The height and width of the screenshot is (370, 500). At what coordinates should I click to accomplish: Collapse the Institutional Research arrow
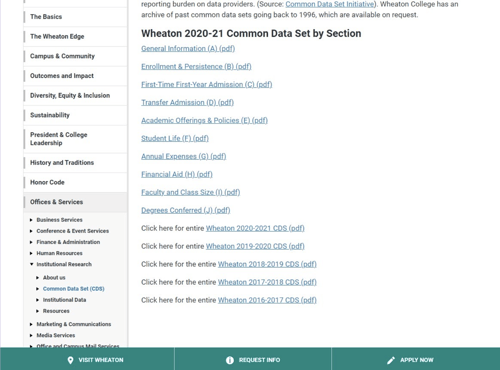point(31,264)
